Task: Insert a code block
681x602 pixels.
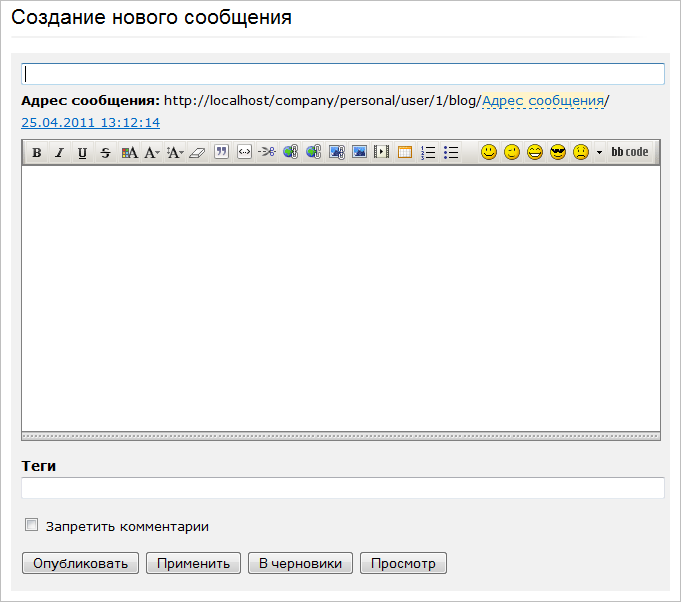Action: click(243, 153)
